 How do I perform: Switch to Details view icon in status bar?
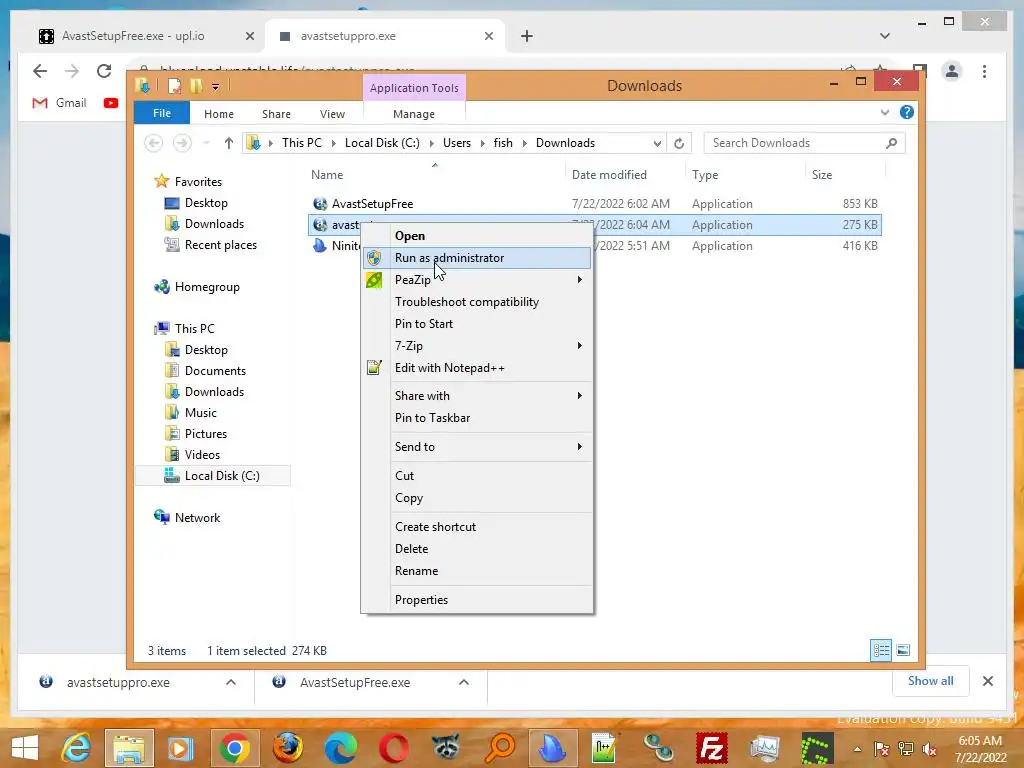881,650
